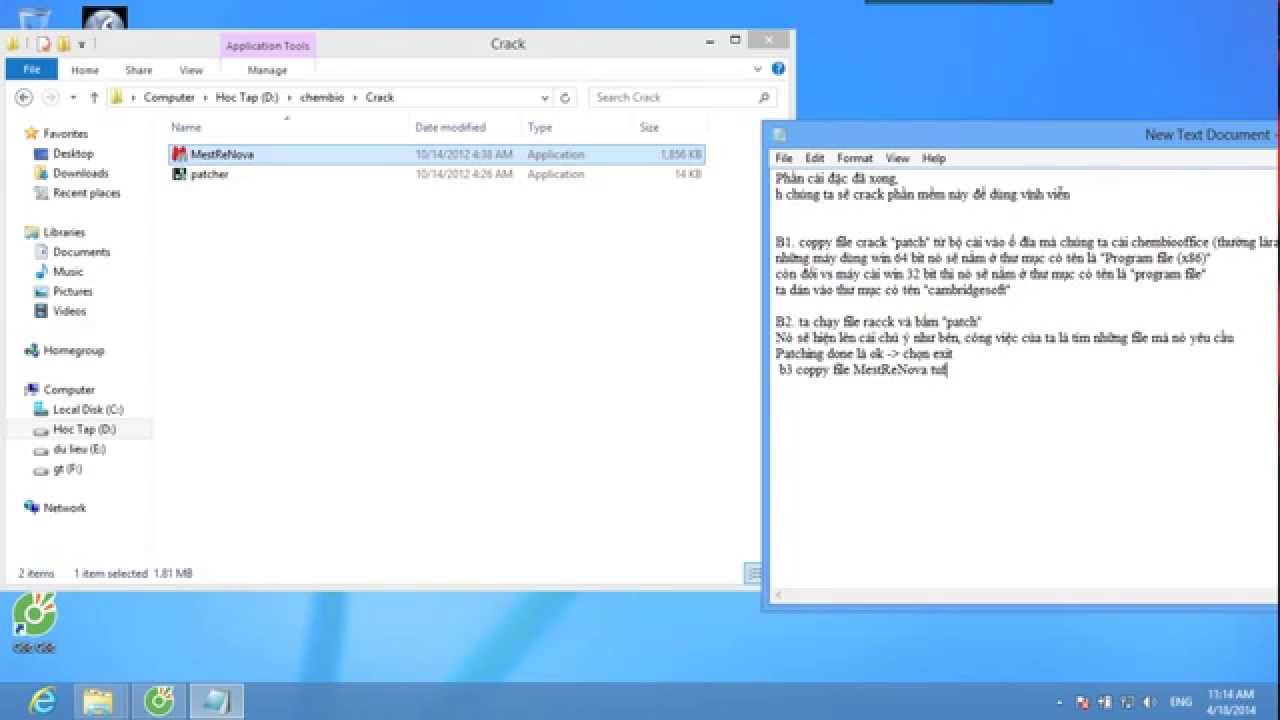Click Application Tools contextual tab header

267,45
